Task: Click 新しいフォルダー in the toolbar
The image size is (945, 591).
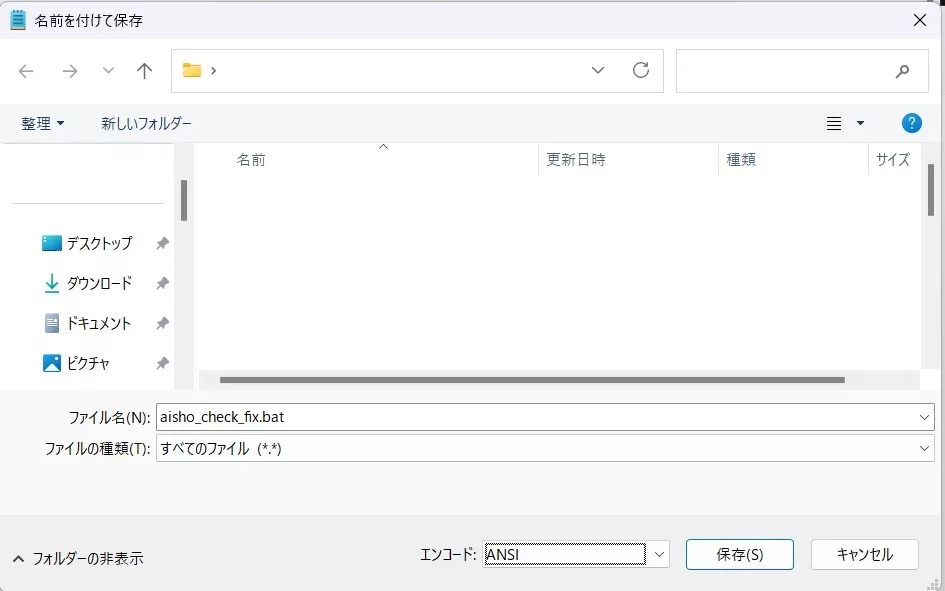Action: [x=146, y=123]
